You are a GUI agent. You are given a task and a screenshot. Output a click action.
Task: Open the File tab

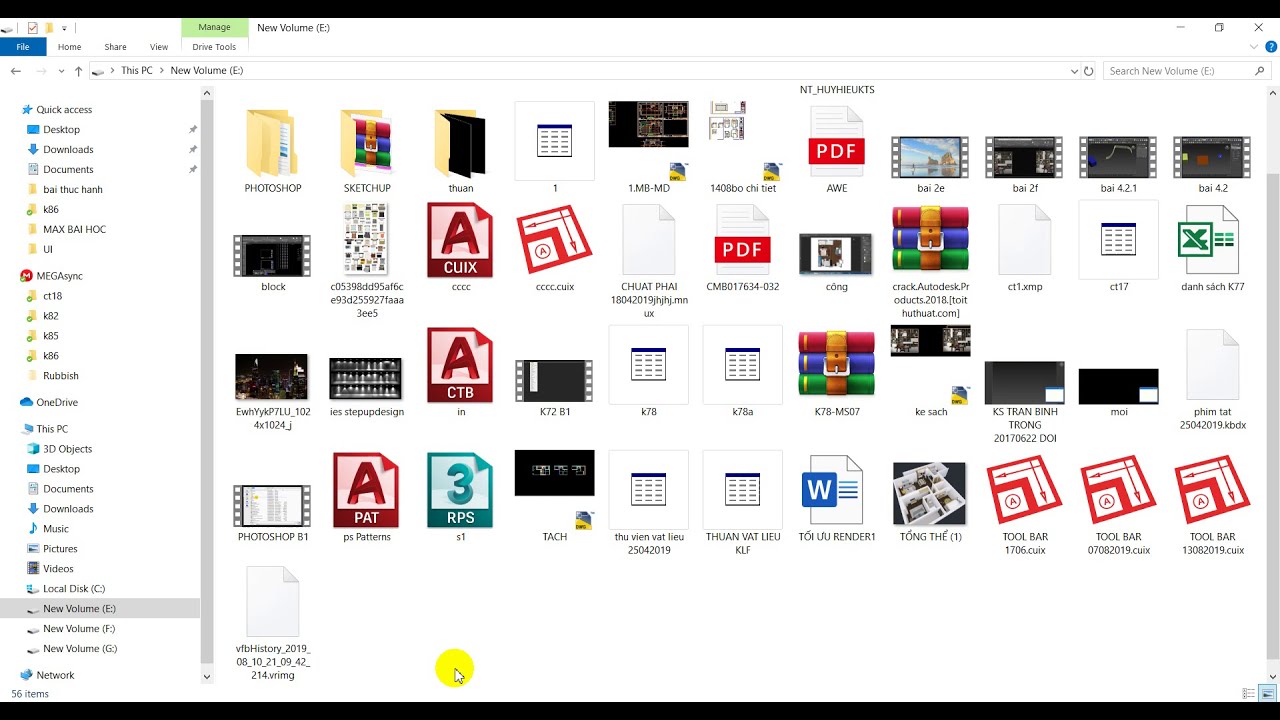click(x=23, y=47)
